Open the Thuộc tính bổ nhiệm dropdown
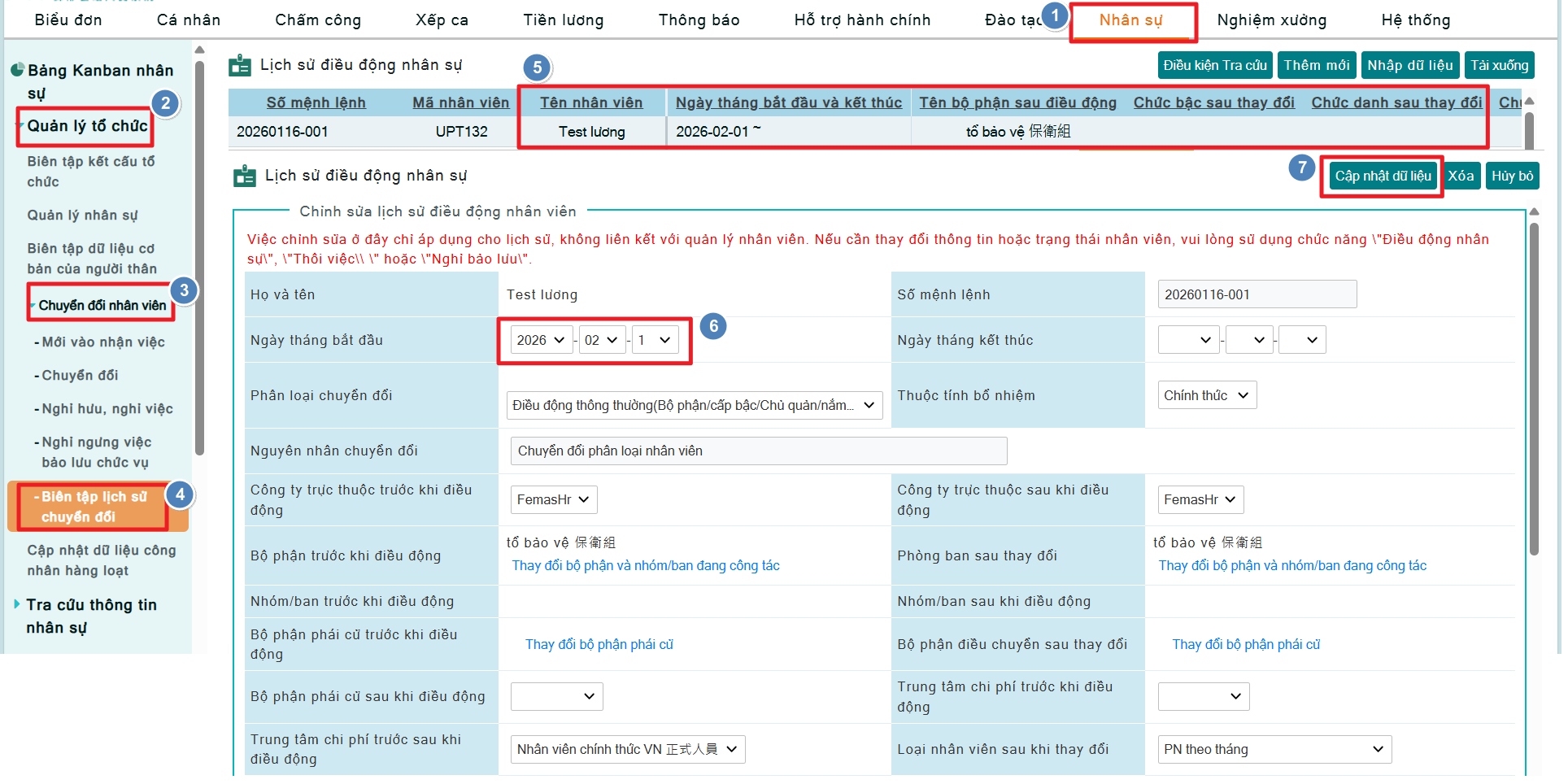Image resolution: width=1568 pixels, height=784 pixels. tap(1206, 395)
